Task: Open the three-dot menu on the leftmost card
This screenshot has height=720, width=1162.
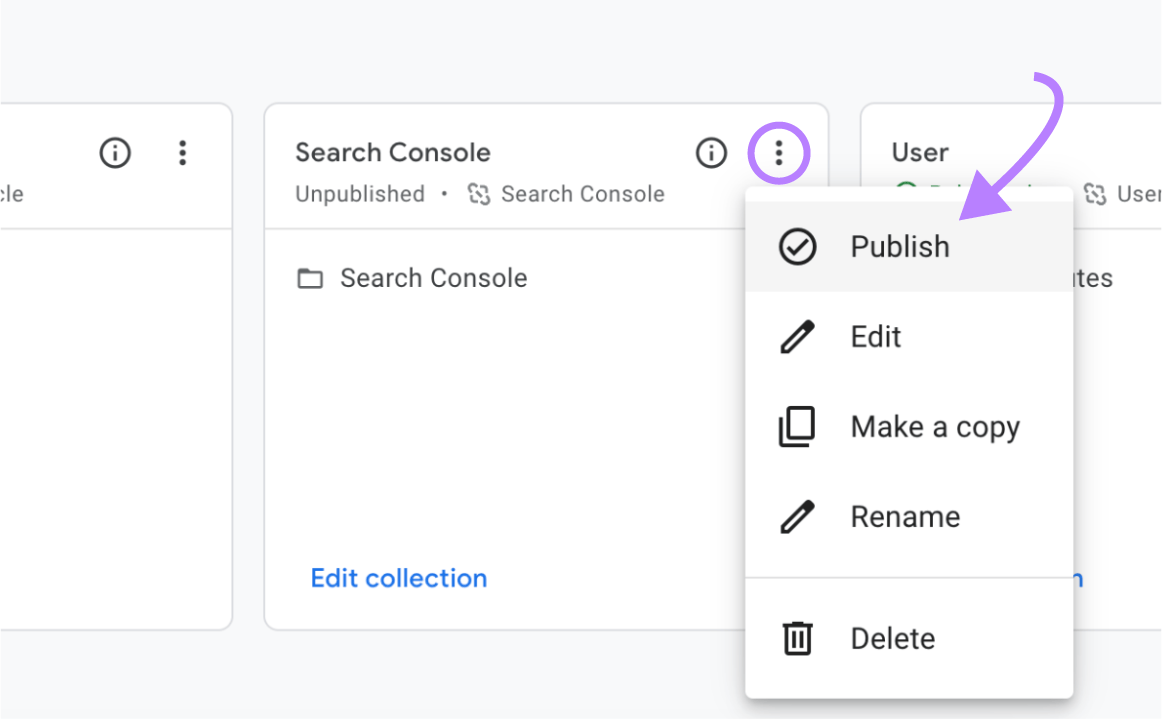Action: pos(183,153)
